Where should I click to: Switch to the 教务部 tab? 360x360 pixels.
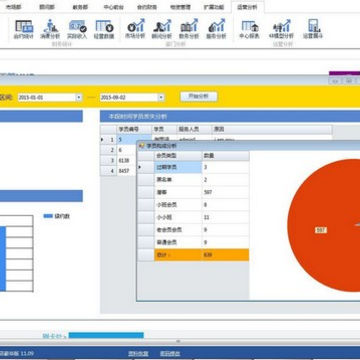coord(80,7)
